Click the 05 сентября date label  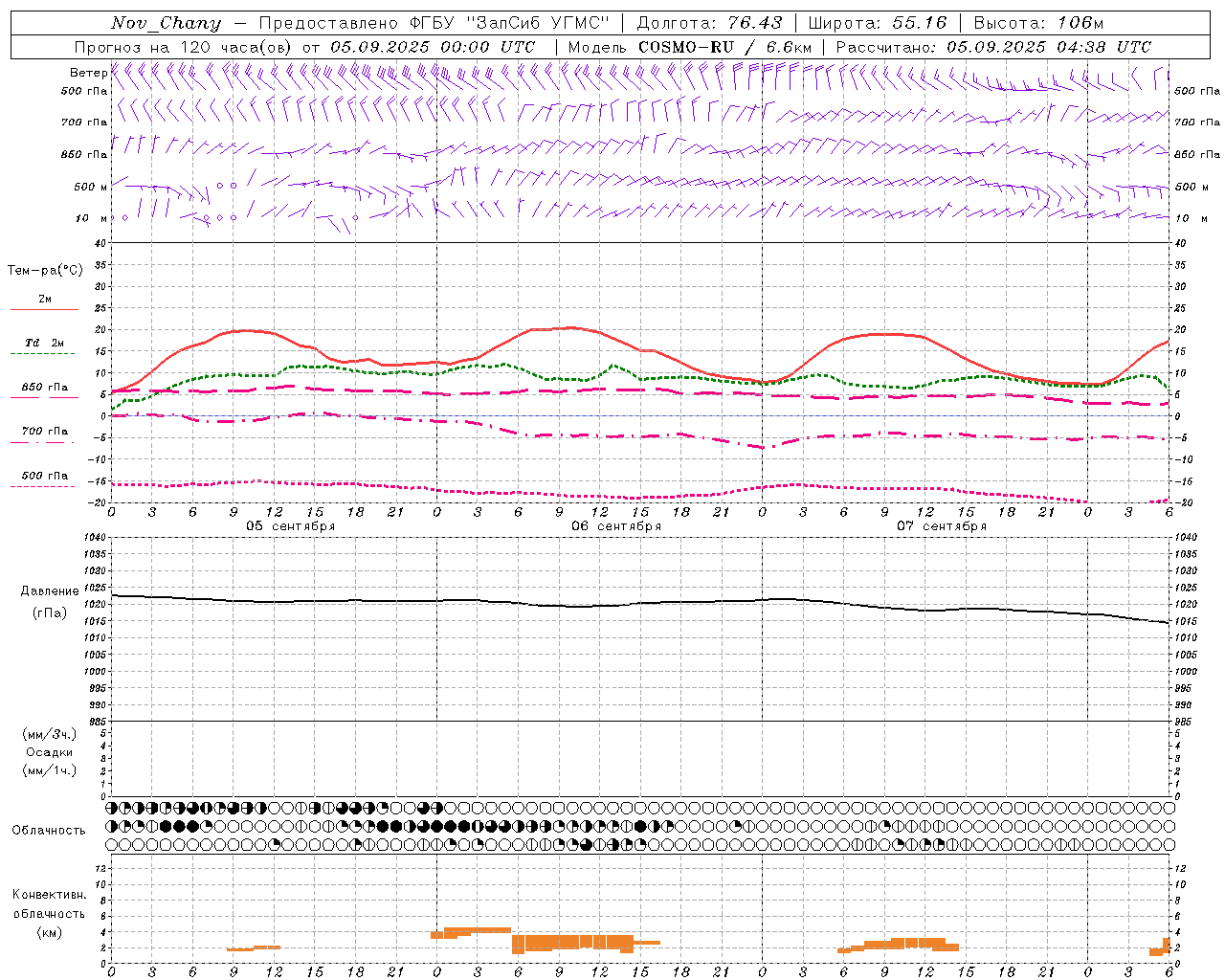(x=290, y=526)
